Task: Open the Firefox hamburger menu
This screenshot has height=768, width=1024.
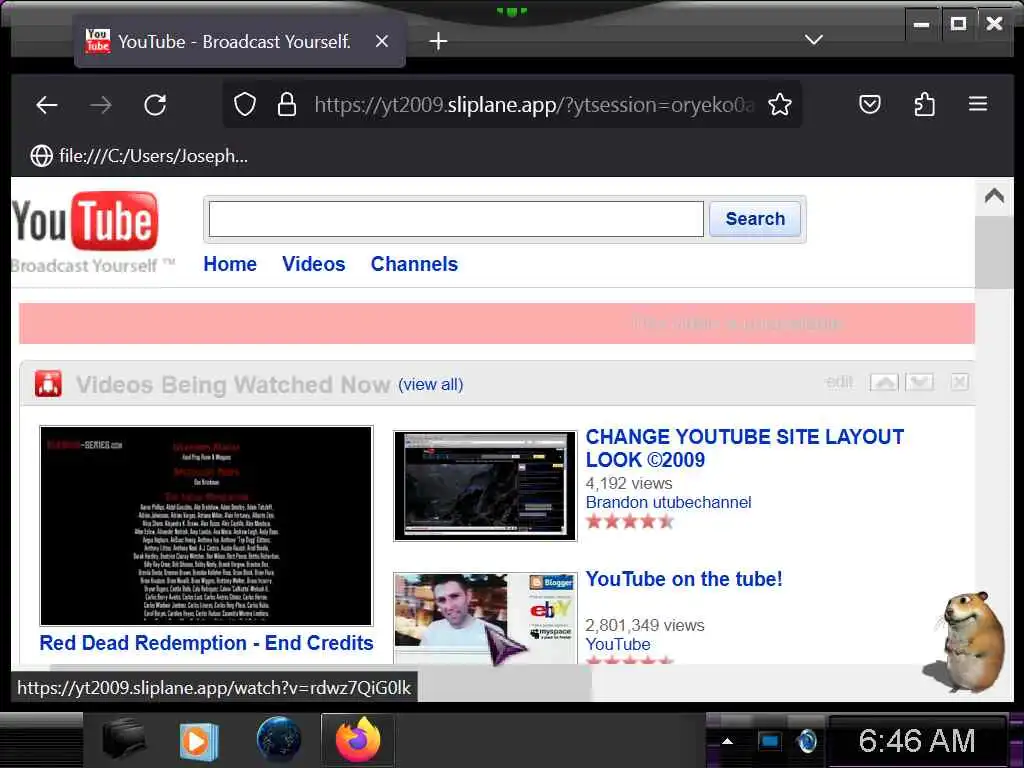Action: [978, 104]
